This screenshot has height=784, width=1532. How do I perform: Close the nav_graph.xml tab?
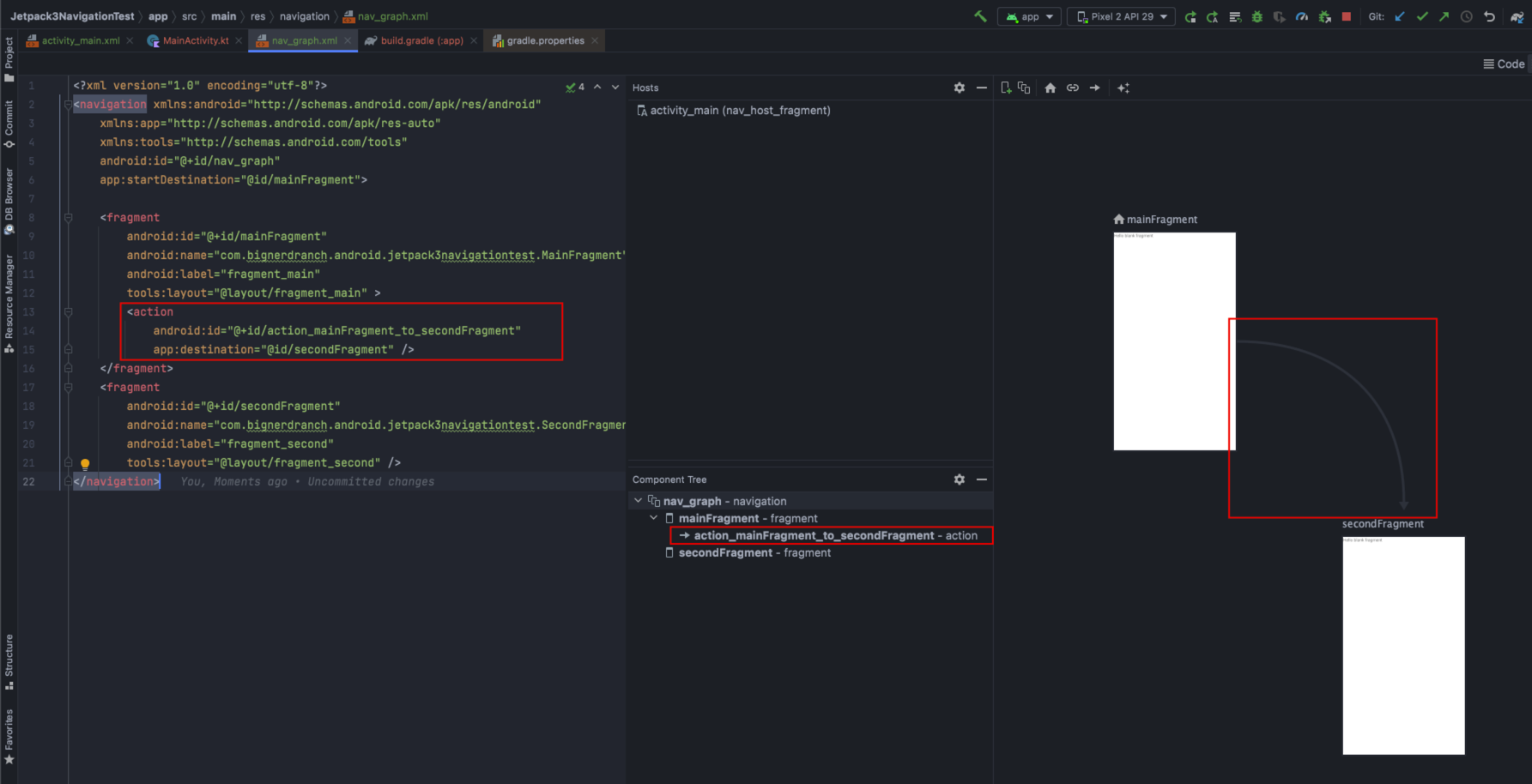[348, 40]
